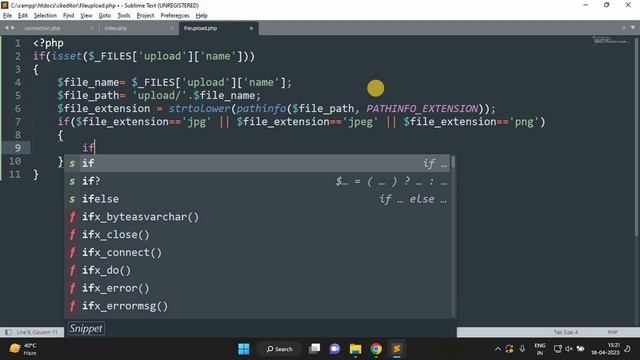Click the taskbar Search box

(280, 349)
